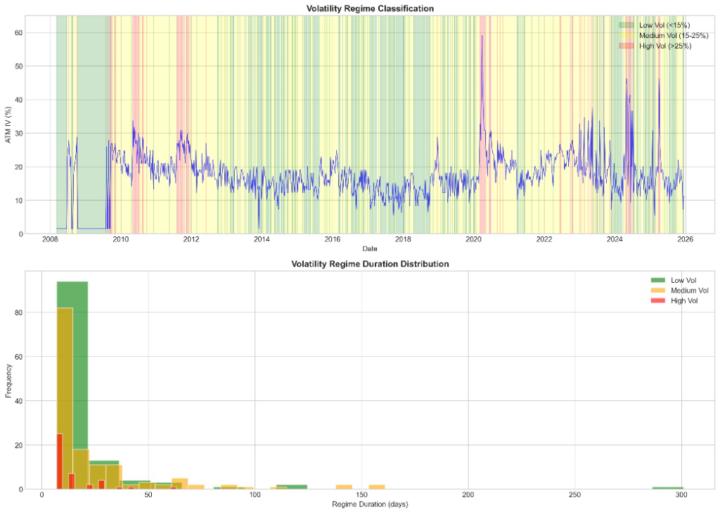
Task: Click the ATM IV (%) axis label
Action: [x=8, y=124]
